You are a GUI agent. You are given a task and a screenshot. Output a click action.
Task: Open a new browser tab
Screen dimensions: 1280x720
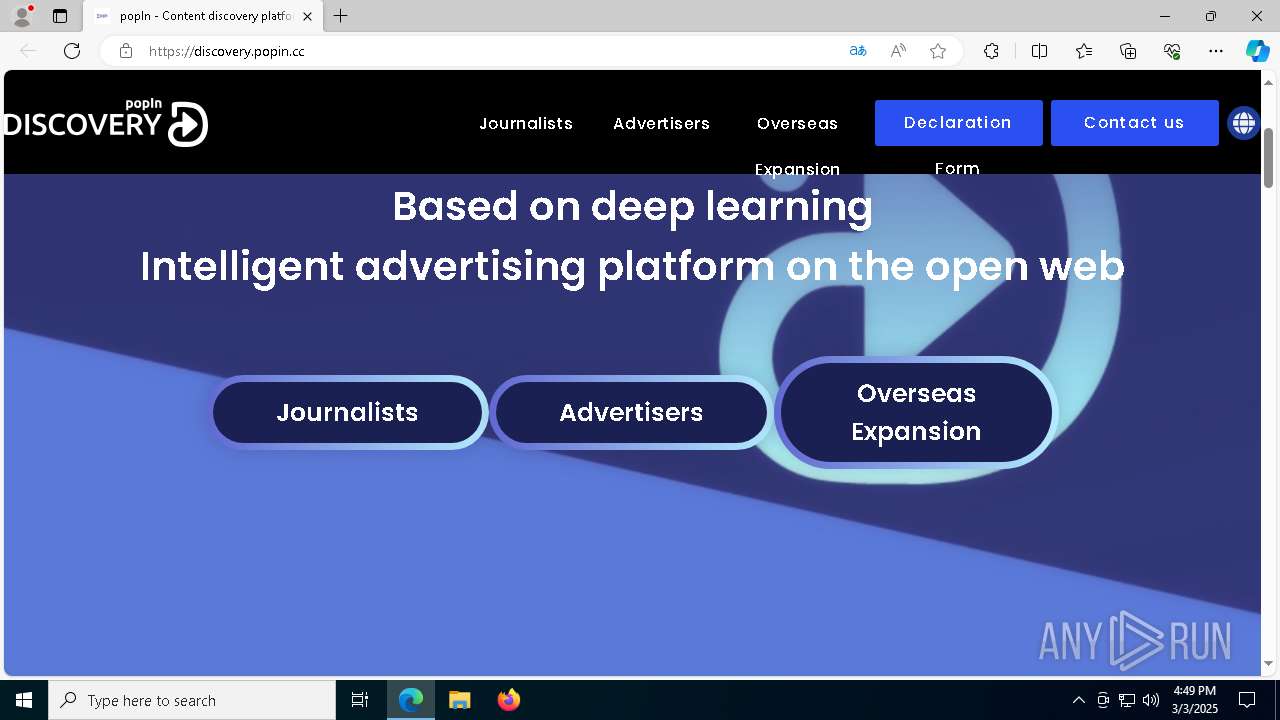[341, 16]
